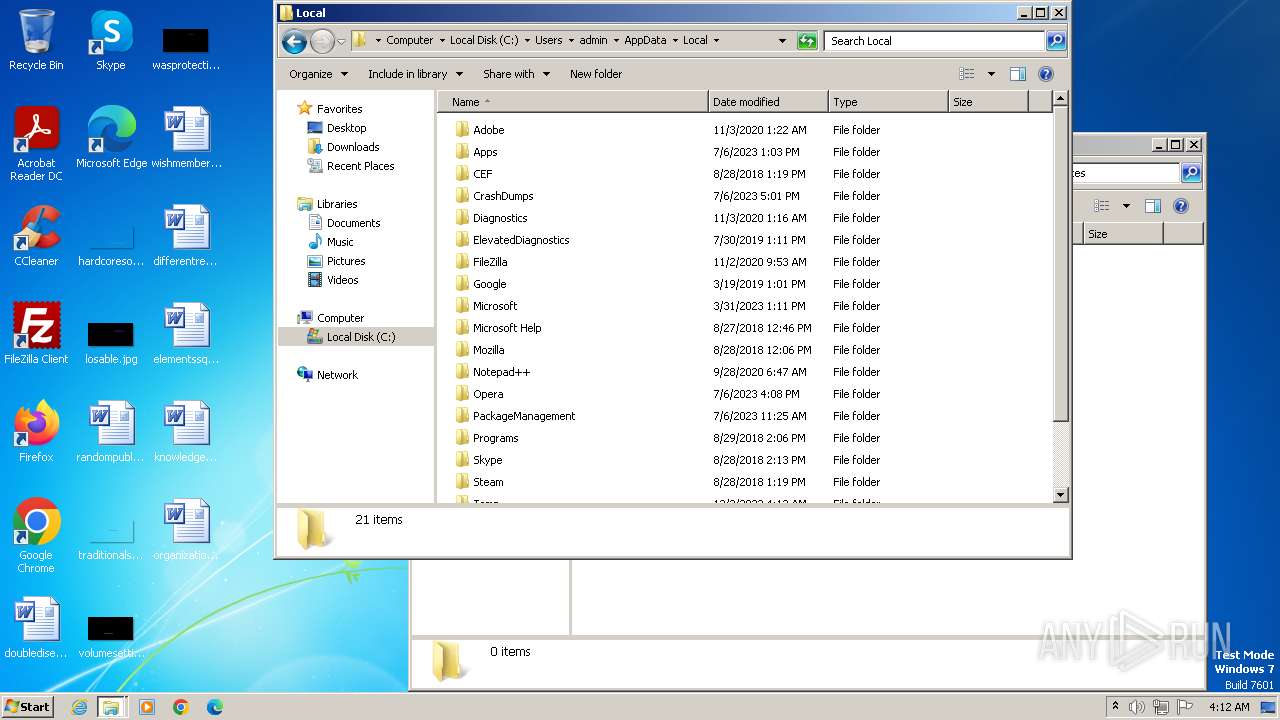This screenshot has width=1280, height=720.
Task: Open Windows Media Player from the taskbar
Action: (147, 707)
